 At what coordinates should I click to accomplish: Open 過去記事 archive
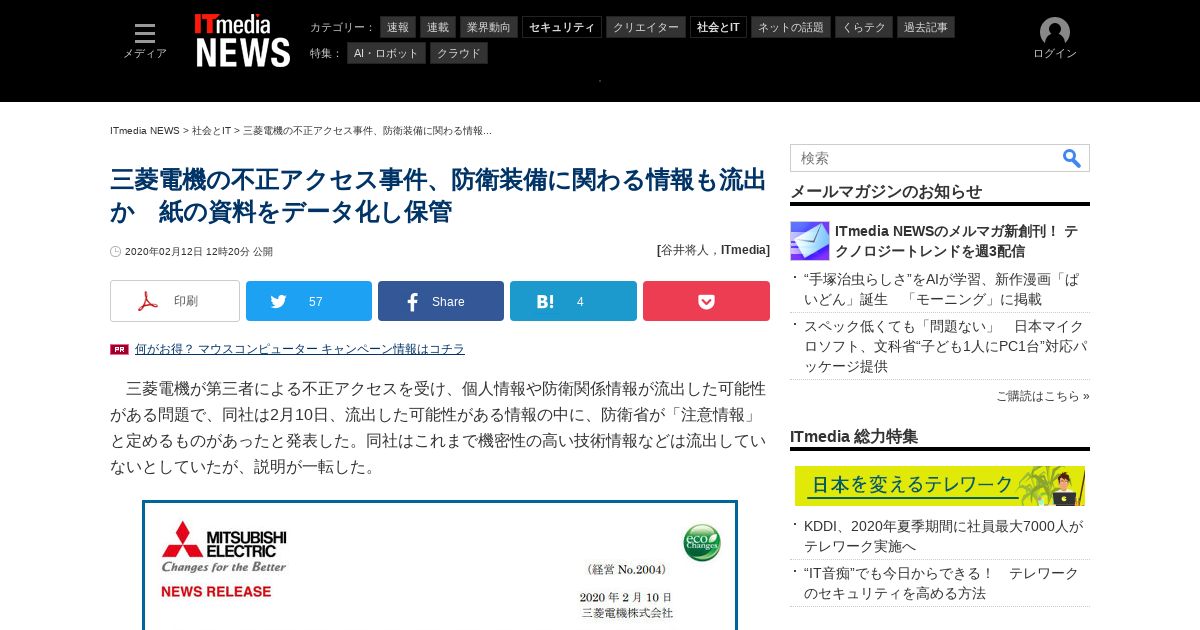[x=926, y=27]
